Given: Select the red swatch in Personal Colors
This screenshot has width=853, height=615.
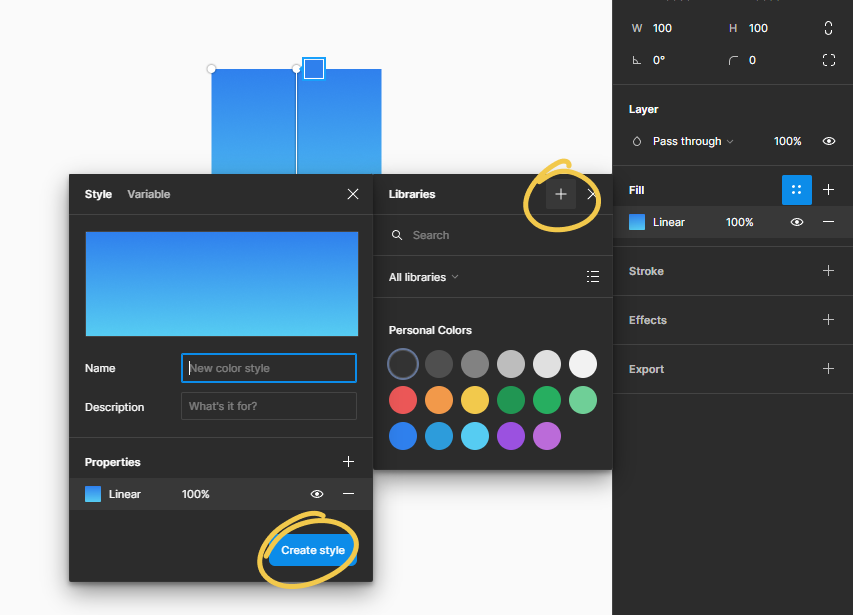Looking at the screenshot, I should click(x=402, y=400).
